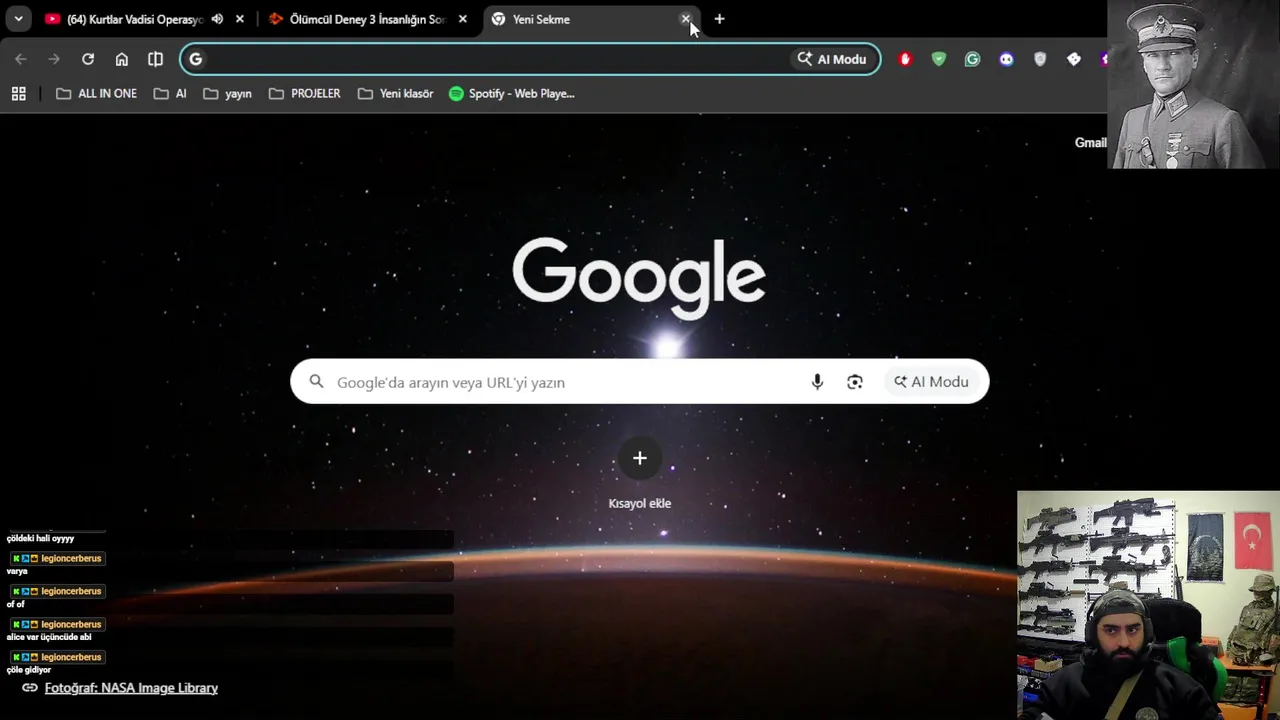This screenshot has width=1280, height=720.
Task: Open the home page icon
Action: click(122, 59)
